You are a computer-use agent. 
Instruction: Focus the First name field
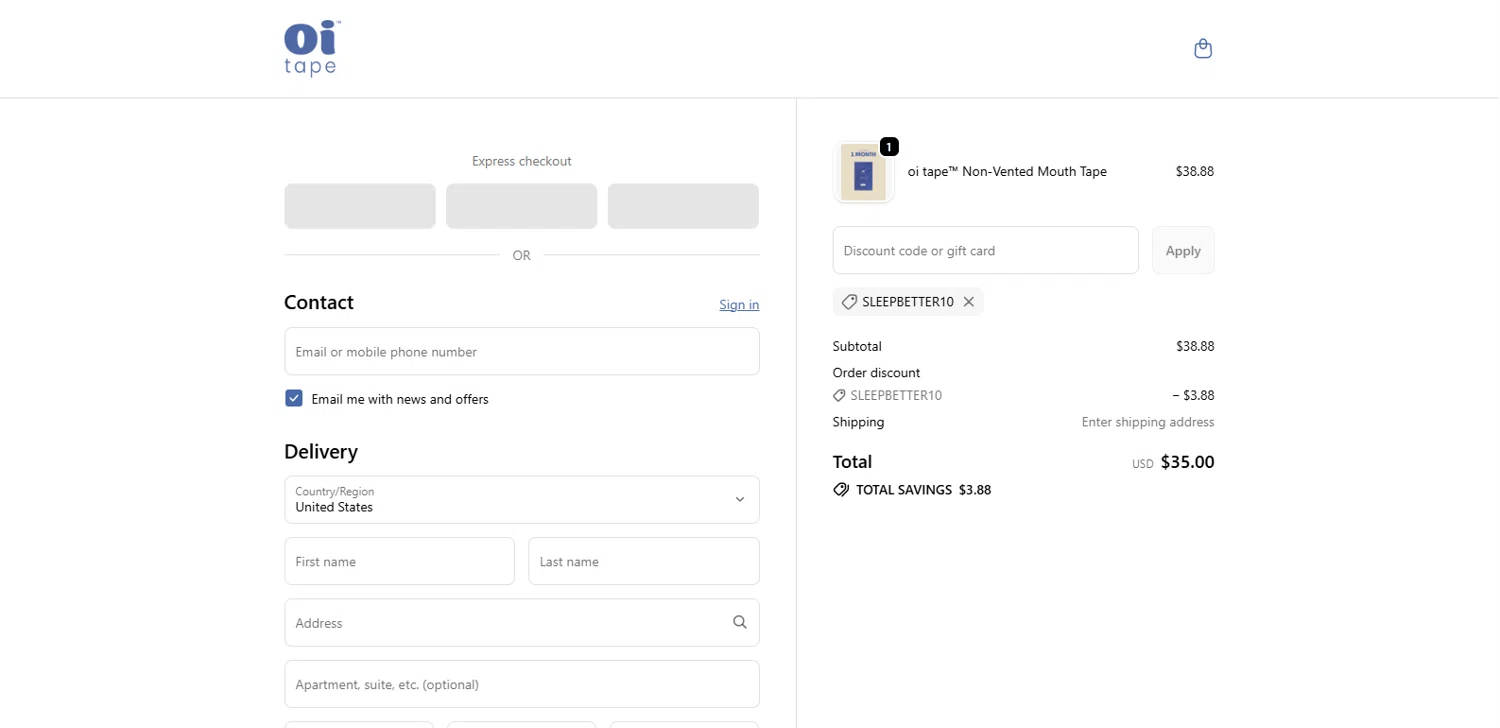400,561
